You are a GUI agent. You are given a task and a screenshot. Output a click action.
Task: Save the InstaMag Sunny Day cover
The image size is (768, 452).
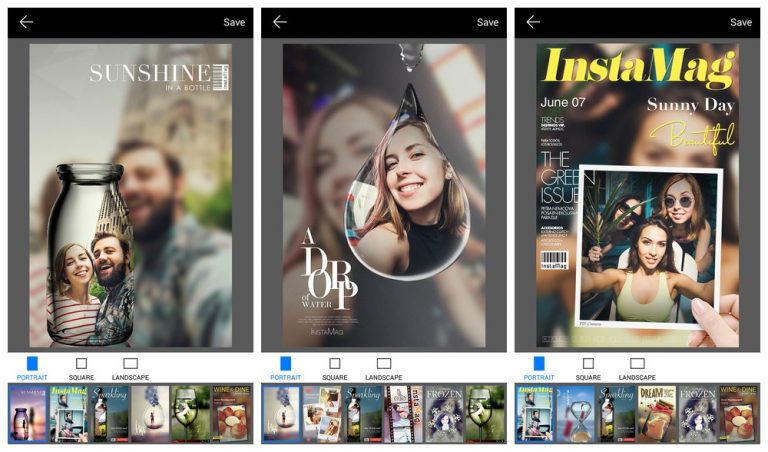point(741,22)
